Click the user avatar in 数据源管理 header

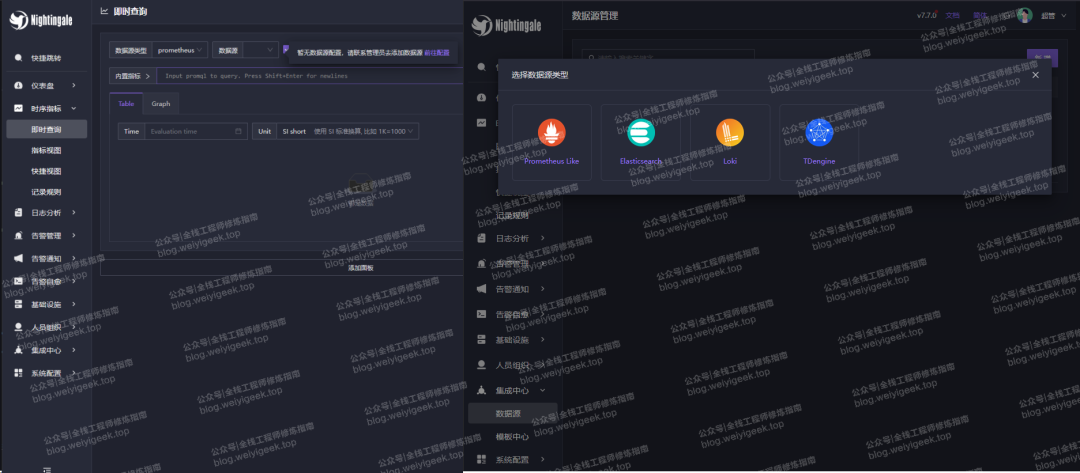click(x=1025, y=15)
